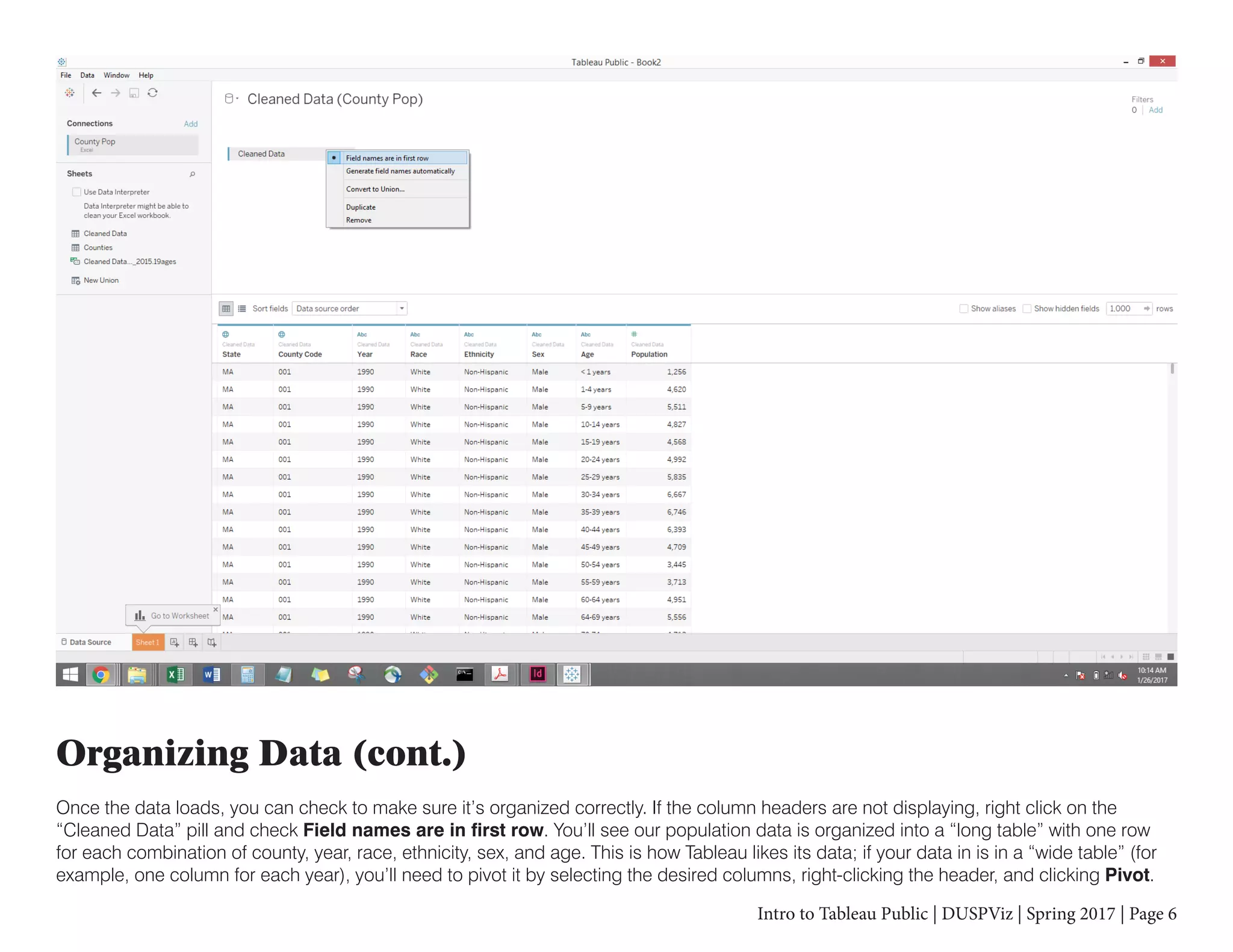Go back with the undo arrow
This screenshot has height=952, width=1233.
click(96, 93)
